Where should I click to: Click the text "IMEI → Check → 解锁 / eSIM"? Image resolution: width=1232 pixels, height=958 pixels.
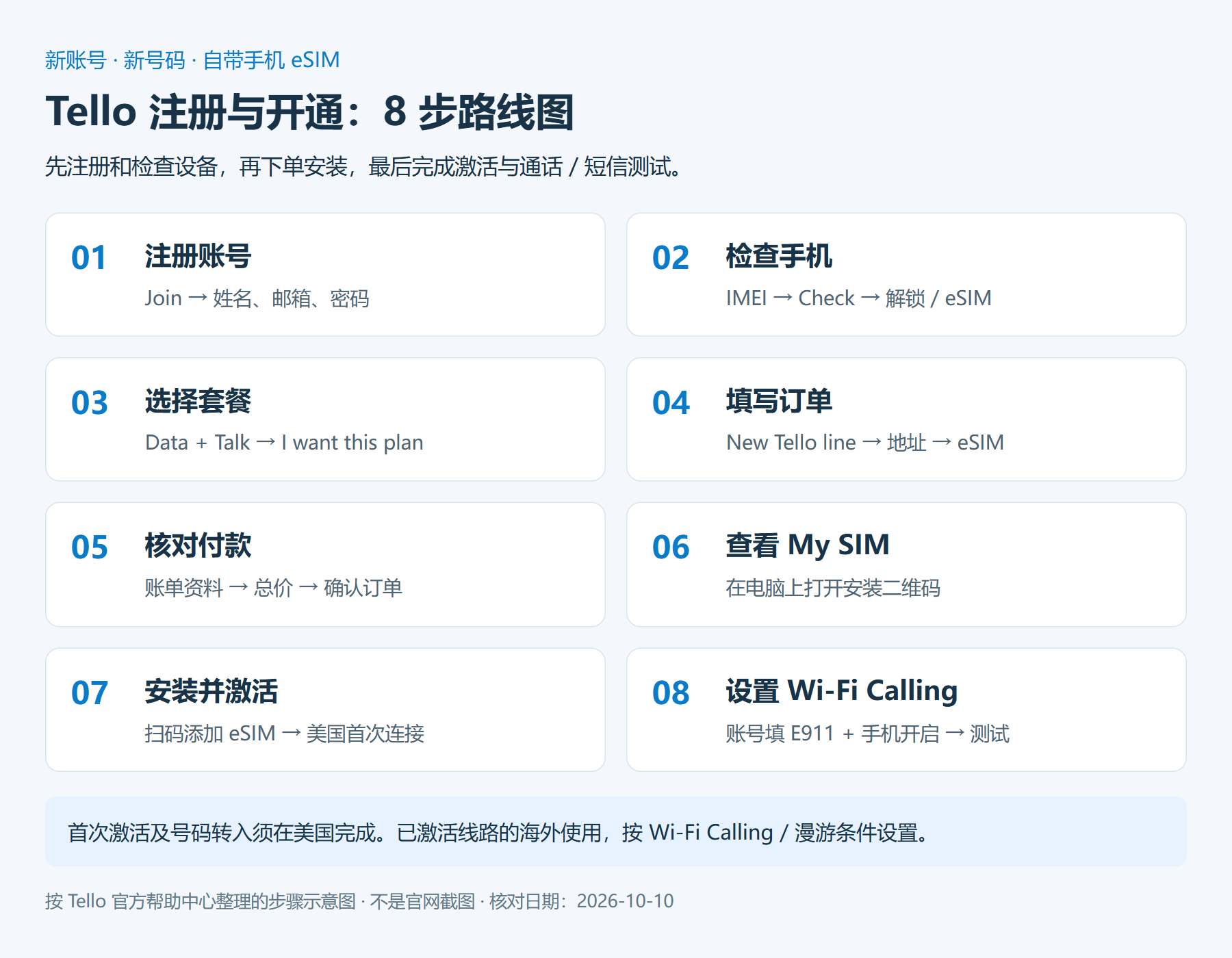(x=858, y=298)
